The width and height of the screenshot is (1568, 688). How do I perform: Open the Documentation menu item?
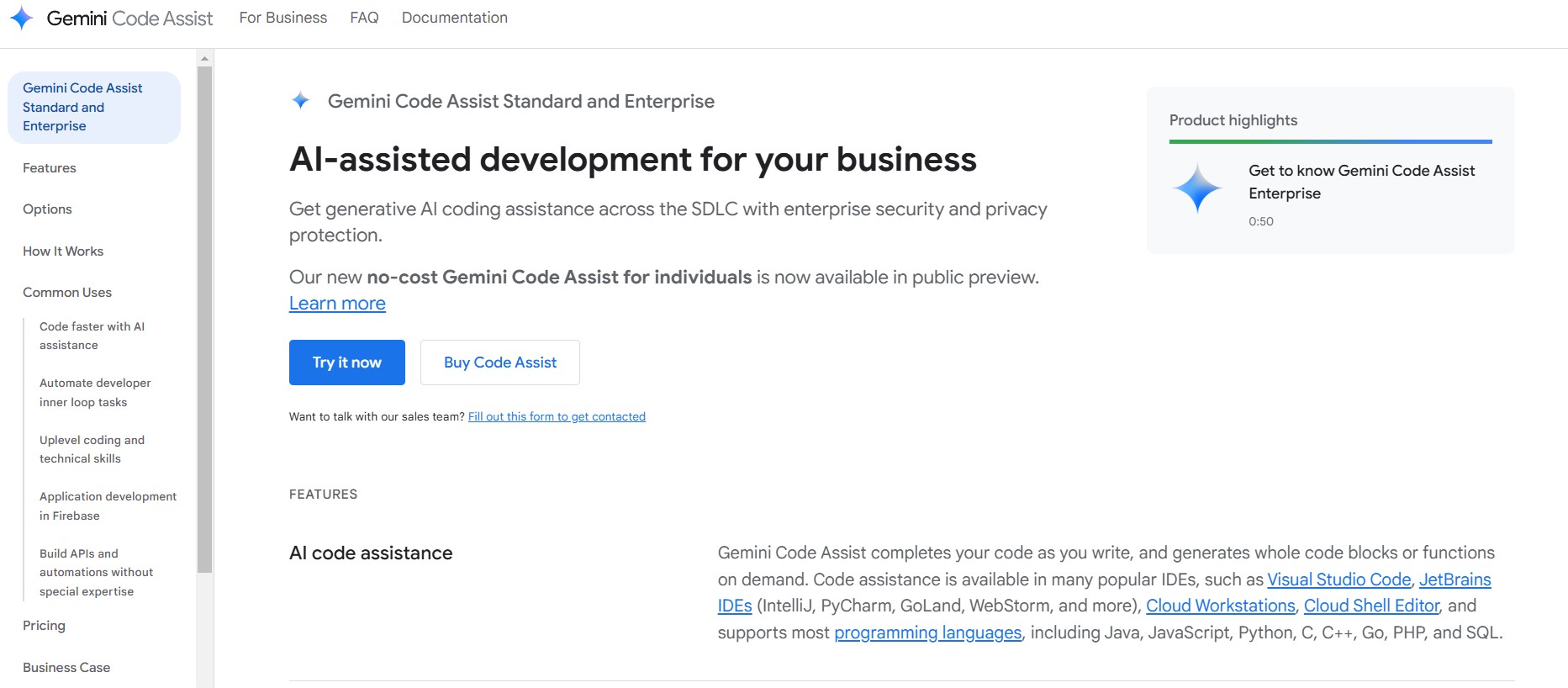(455, 18)
